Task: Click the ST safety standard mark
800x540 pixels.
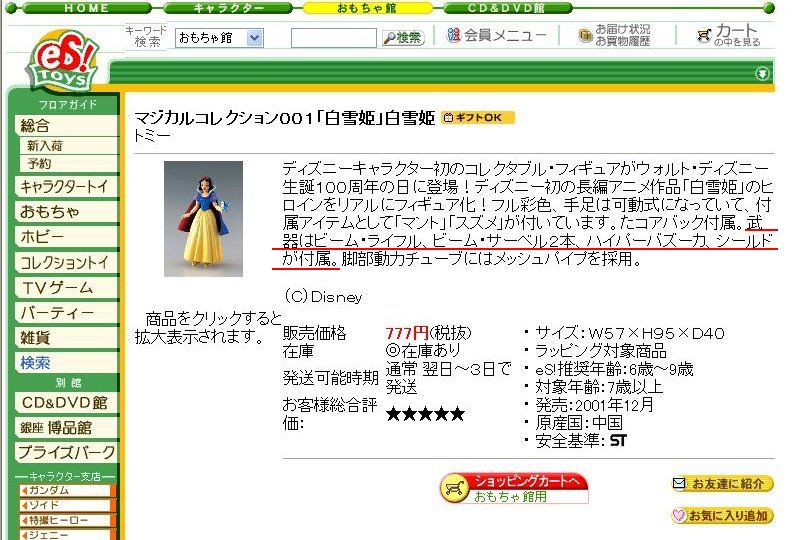Action: point(618,440)
